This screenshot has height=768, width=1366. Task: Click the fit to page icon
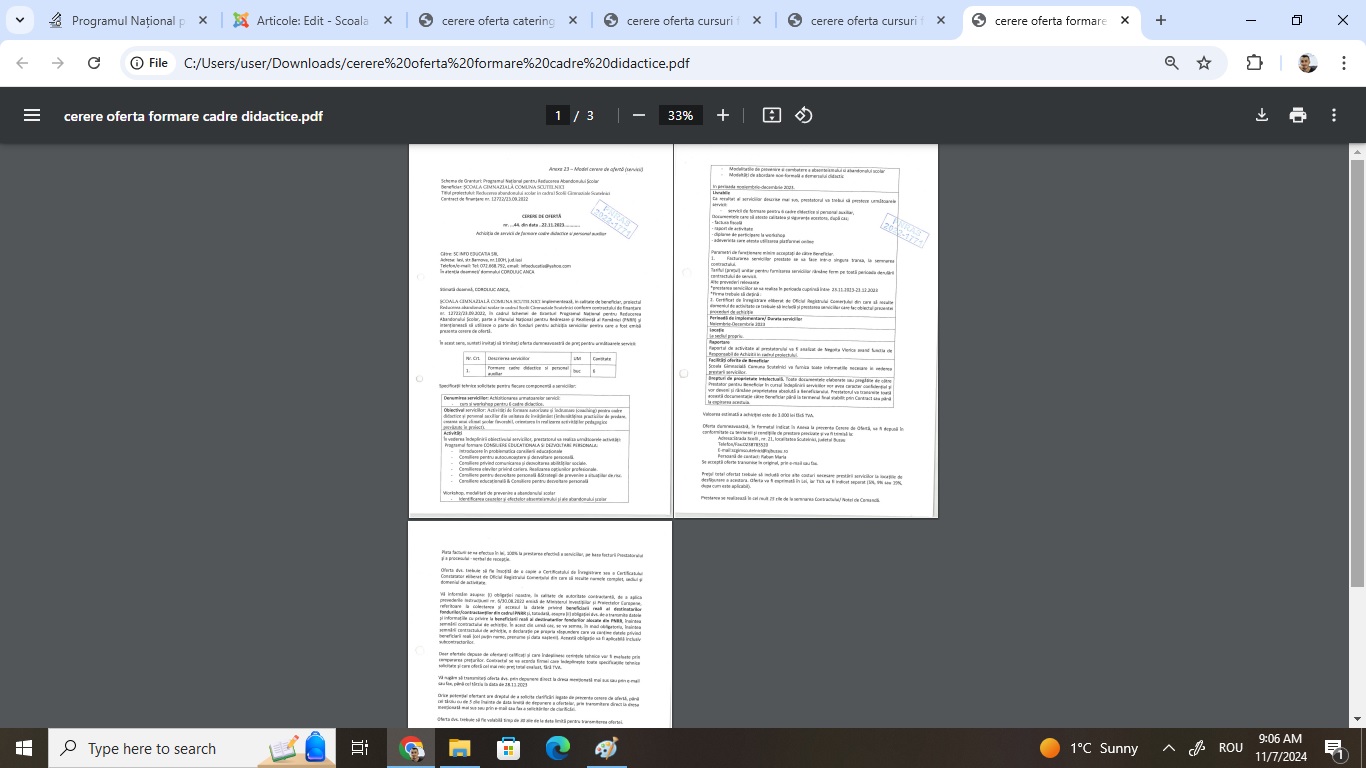tap(771, 115)
